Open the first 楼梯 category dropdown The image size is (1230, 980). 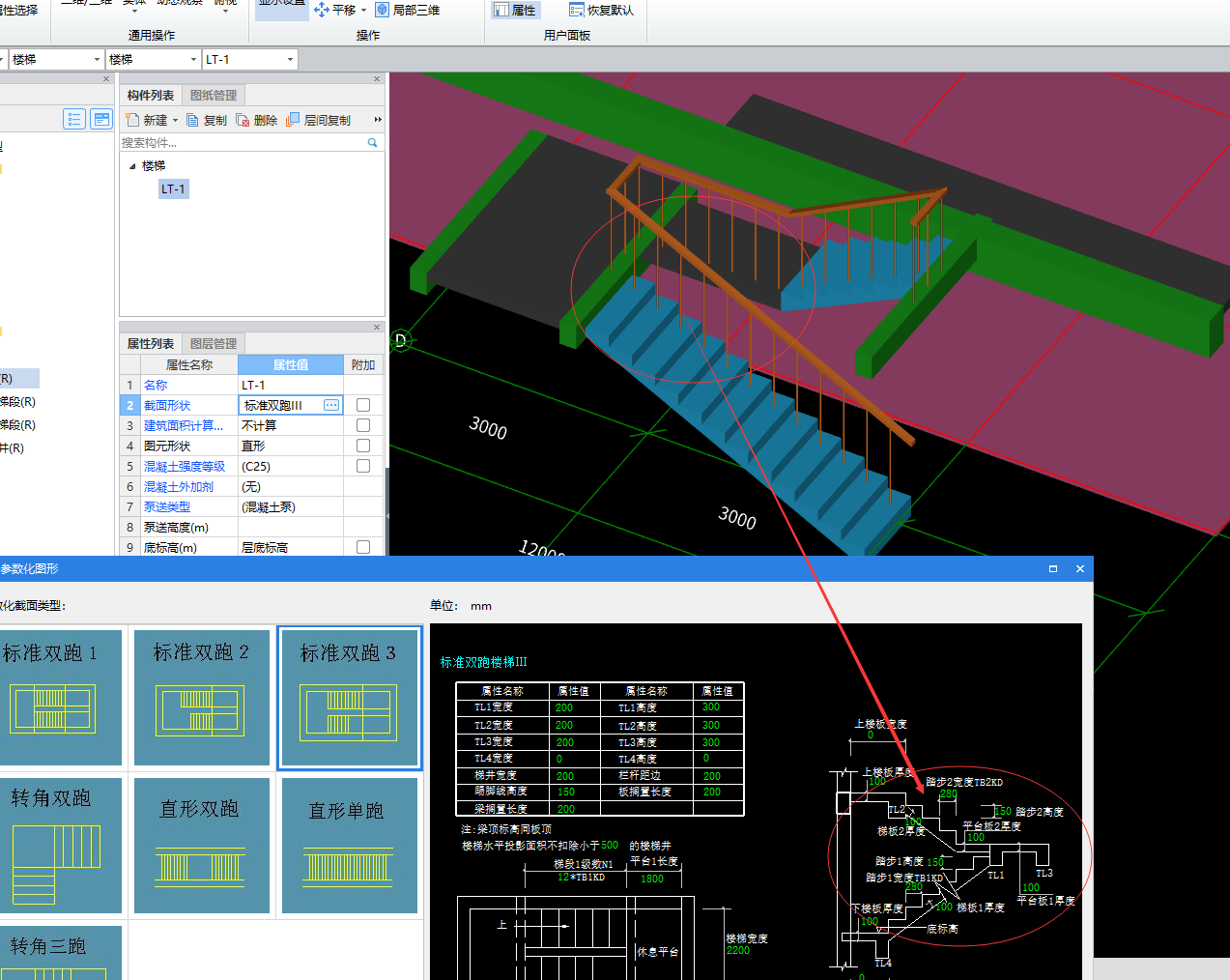tap(97, 60)
